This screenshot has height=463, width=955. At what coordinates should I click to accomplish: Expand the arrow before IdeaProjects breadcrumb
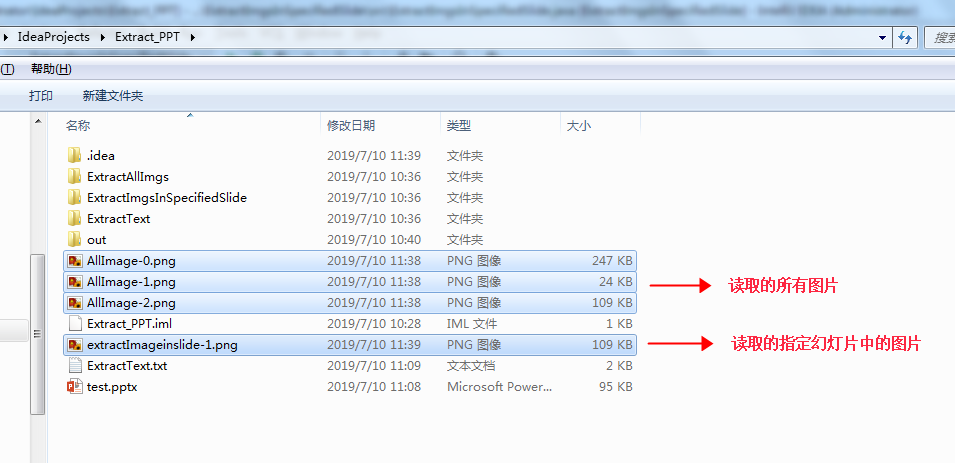click(5, 37)
